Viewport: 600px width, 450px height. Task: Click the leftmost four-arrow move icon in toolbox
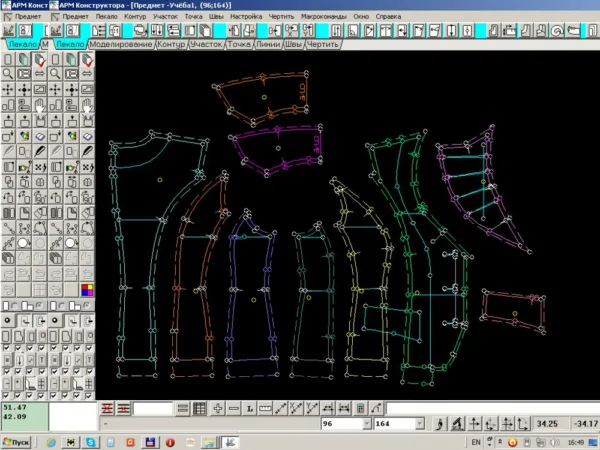[8, 90]
